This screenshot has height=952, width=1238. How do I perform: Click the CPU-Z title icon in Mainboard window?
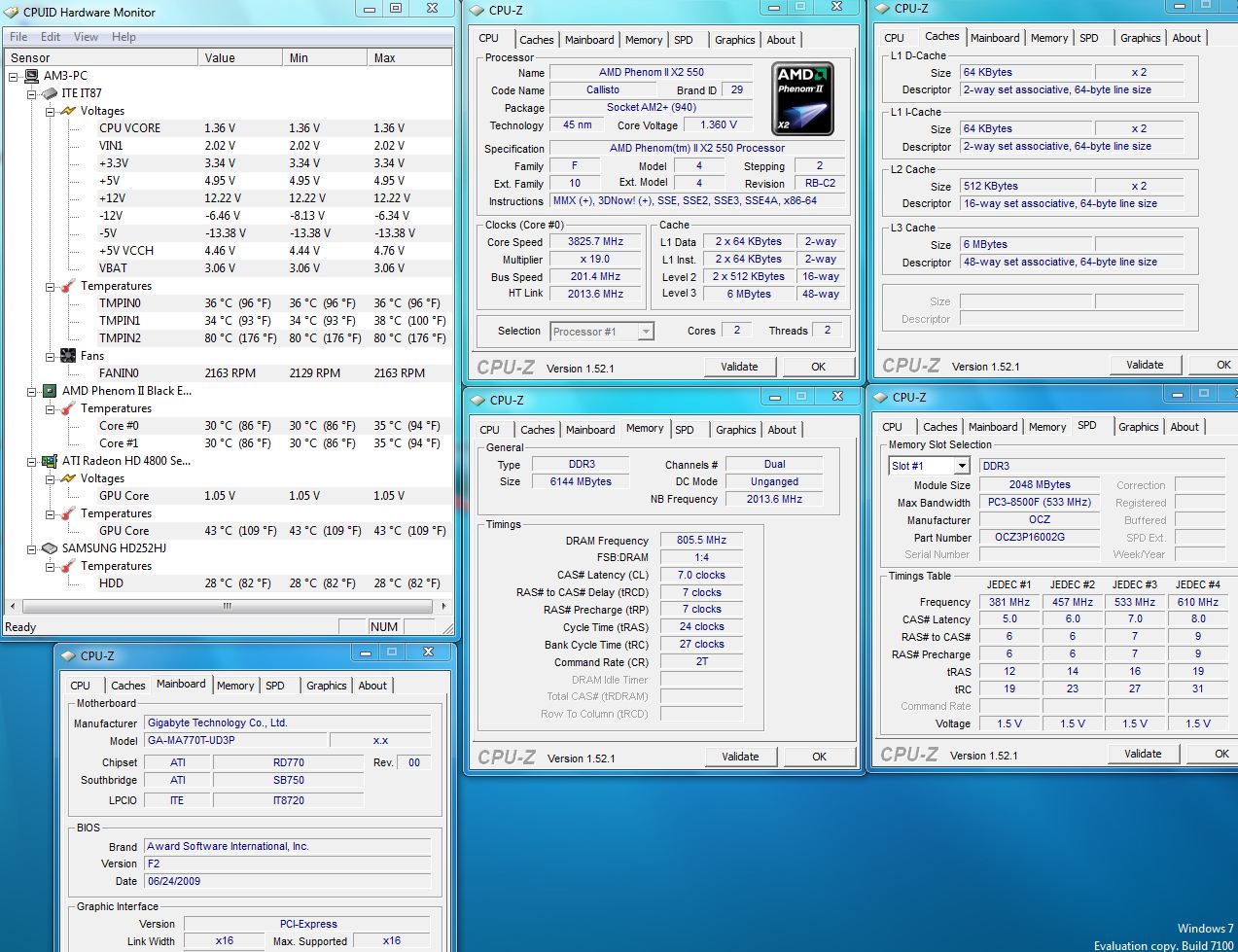[68, 656]
